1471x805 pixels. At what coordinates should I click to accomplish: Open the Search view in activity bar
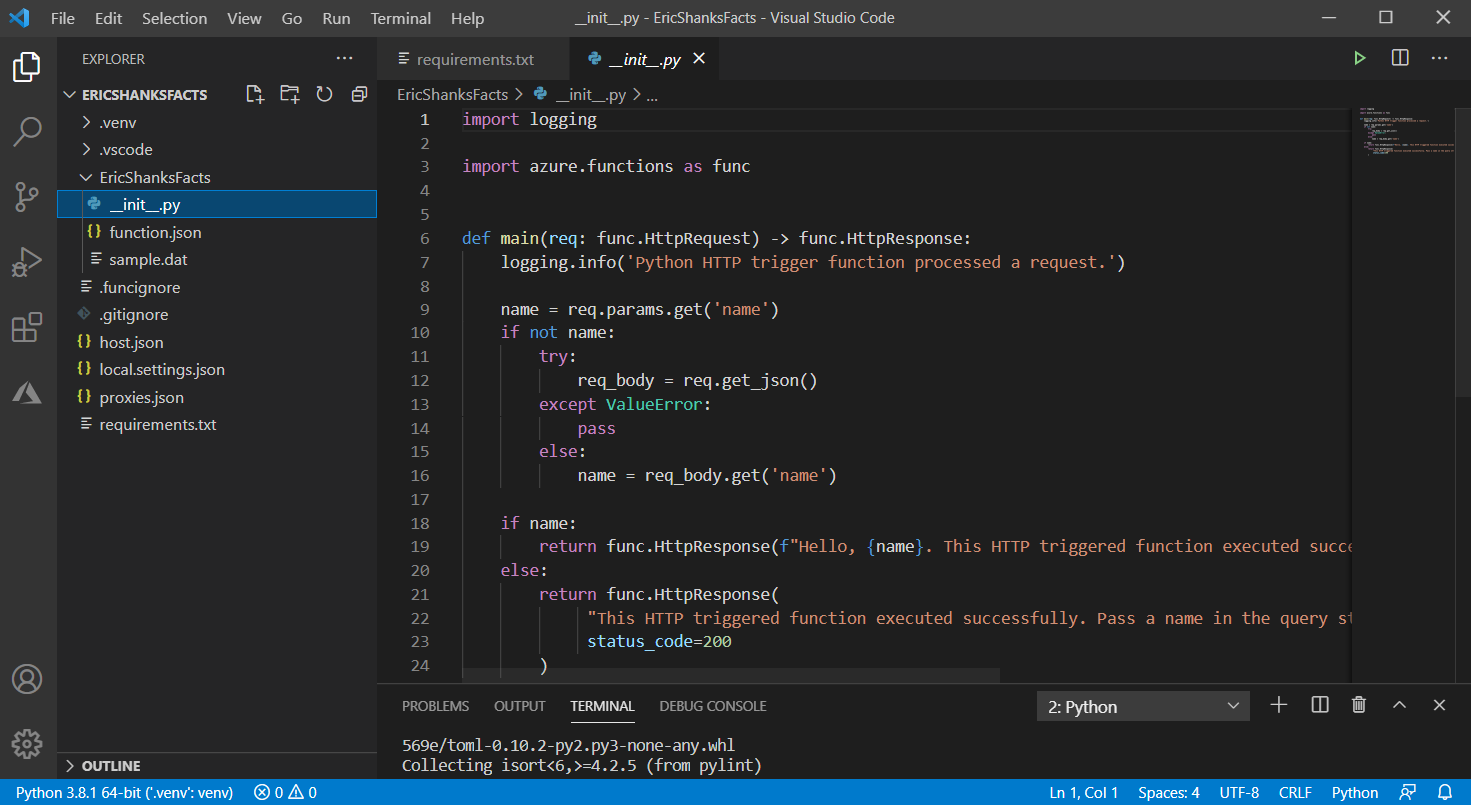pos(27,131)
